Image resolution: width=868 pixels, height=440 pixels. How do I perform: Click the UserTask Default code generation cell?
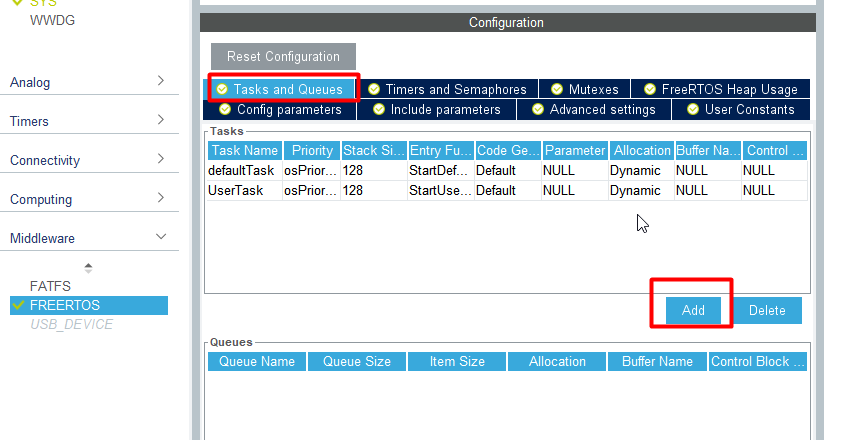(x=508, y=190)
